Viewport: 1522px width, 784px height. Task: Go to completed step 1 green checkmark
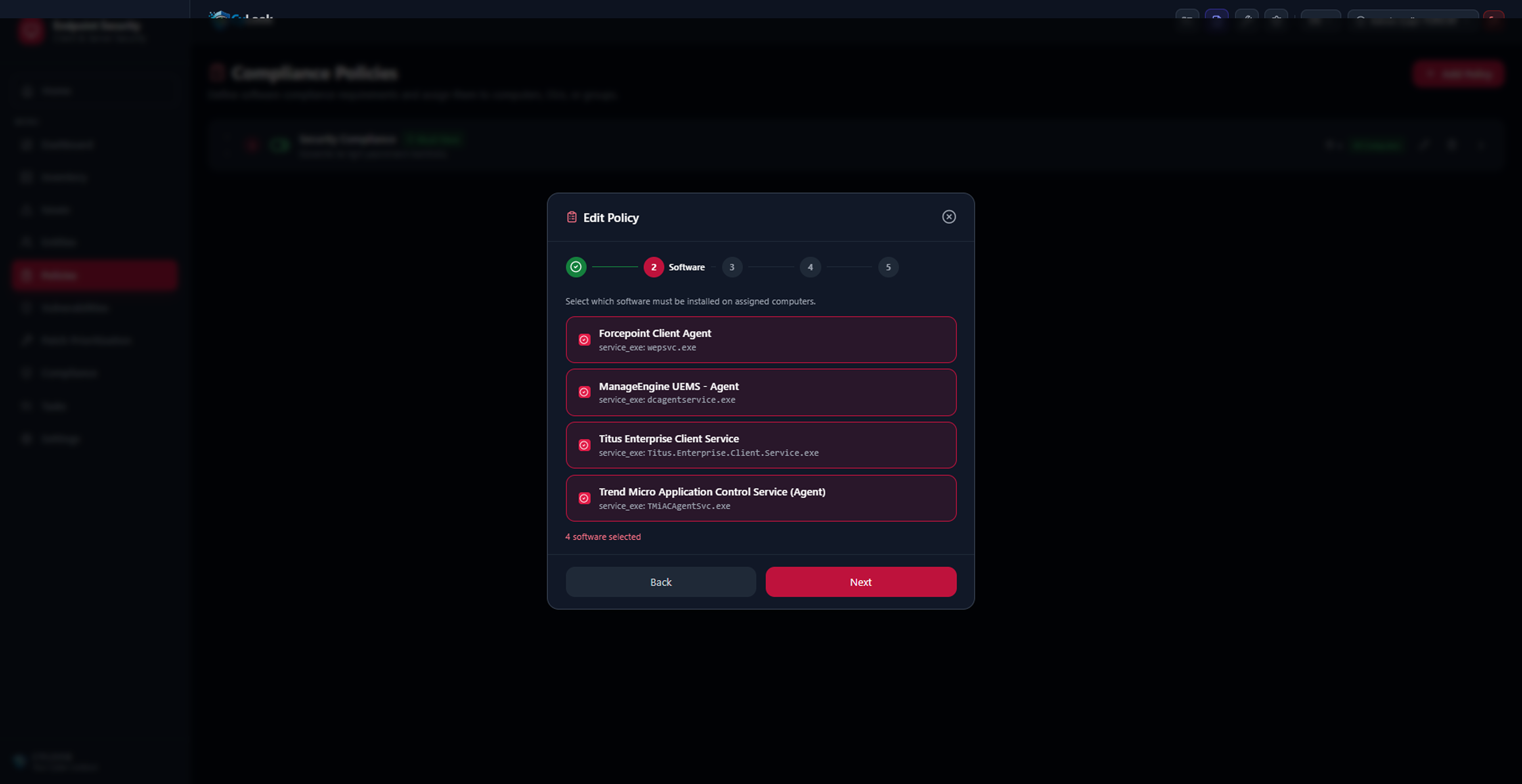click(576, 267)
